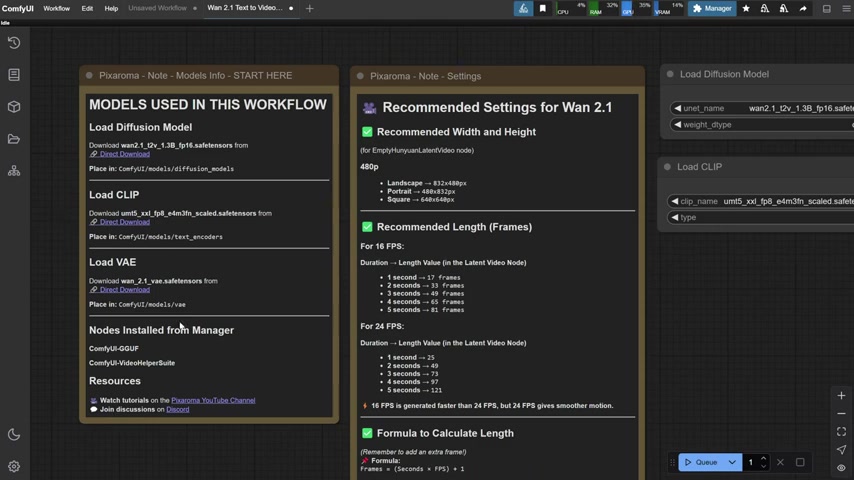
Task: Click the first padlock icon in the top bar
Action: (765, 8)
